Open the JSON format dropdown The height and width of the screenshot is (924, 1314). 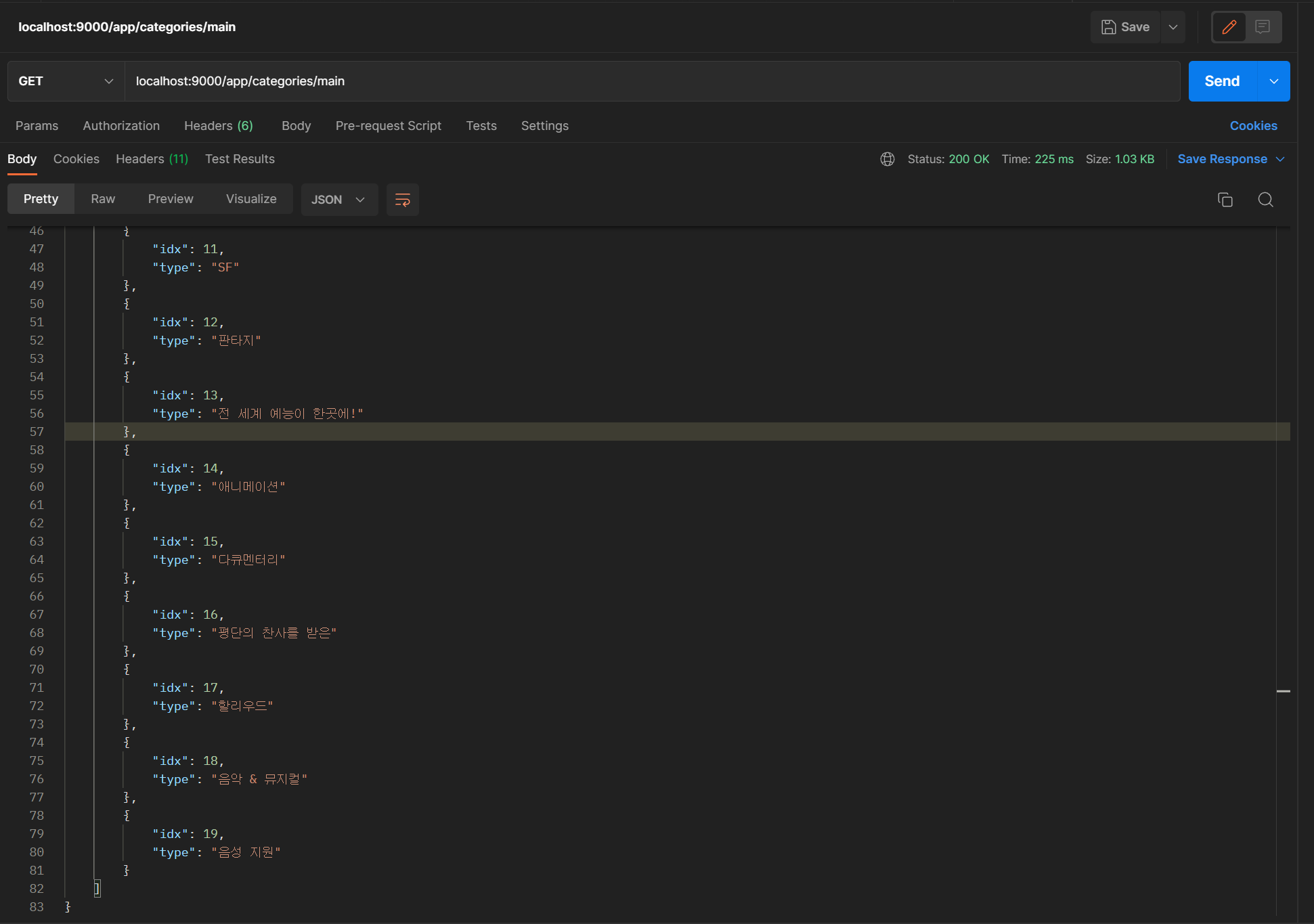339,200
